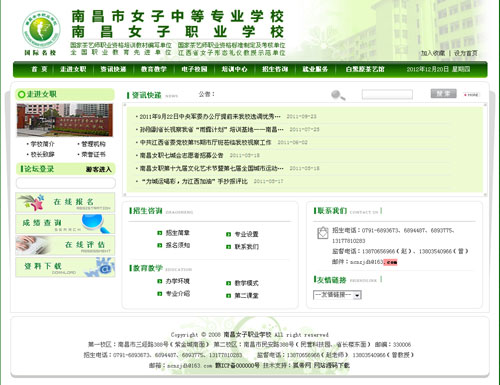This screenshot has height=385, width=500.
Task: Open the 办学环境 link
Action: pyautogui.click(x=178, y=281)
